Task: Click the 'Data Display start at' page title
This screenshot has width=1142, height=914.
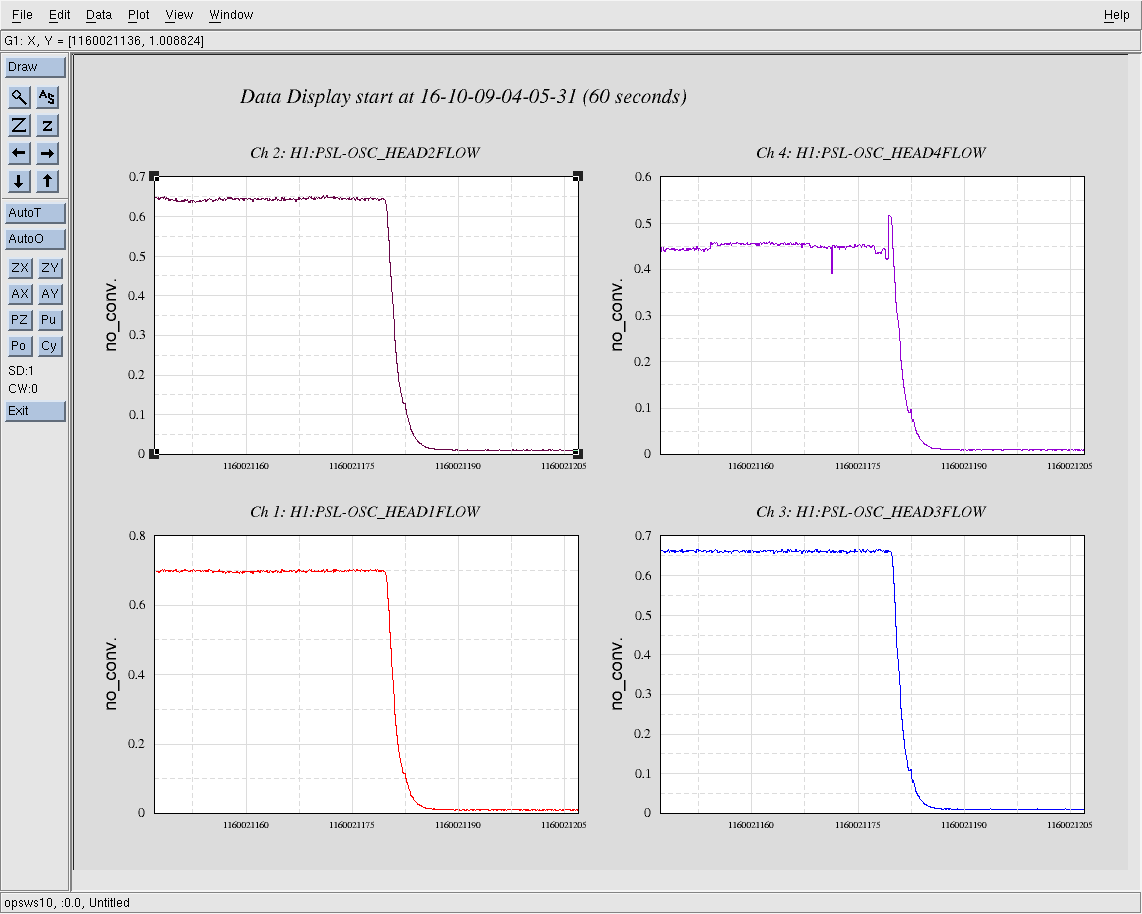Action: point(463,96)
